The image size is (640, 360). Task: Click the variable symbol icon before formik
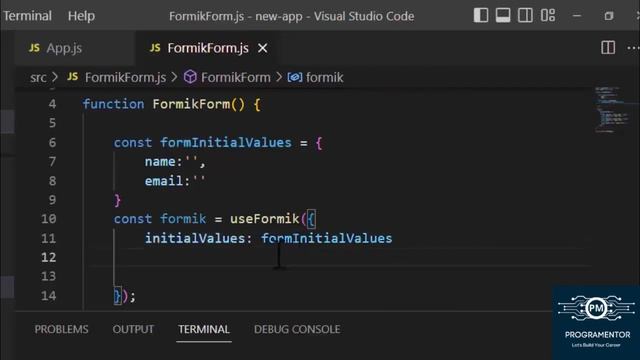pyautogui.click(x=295, y=77)
